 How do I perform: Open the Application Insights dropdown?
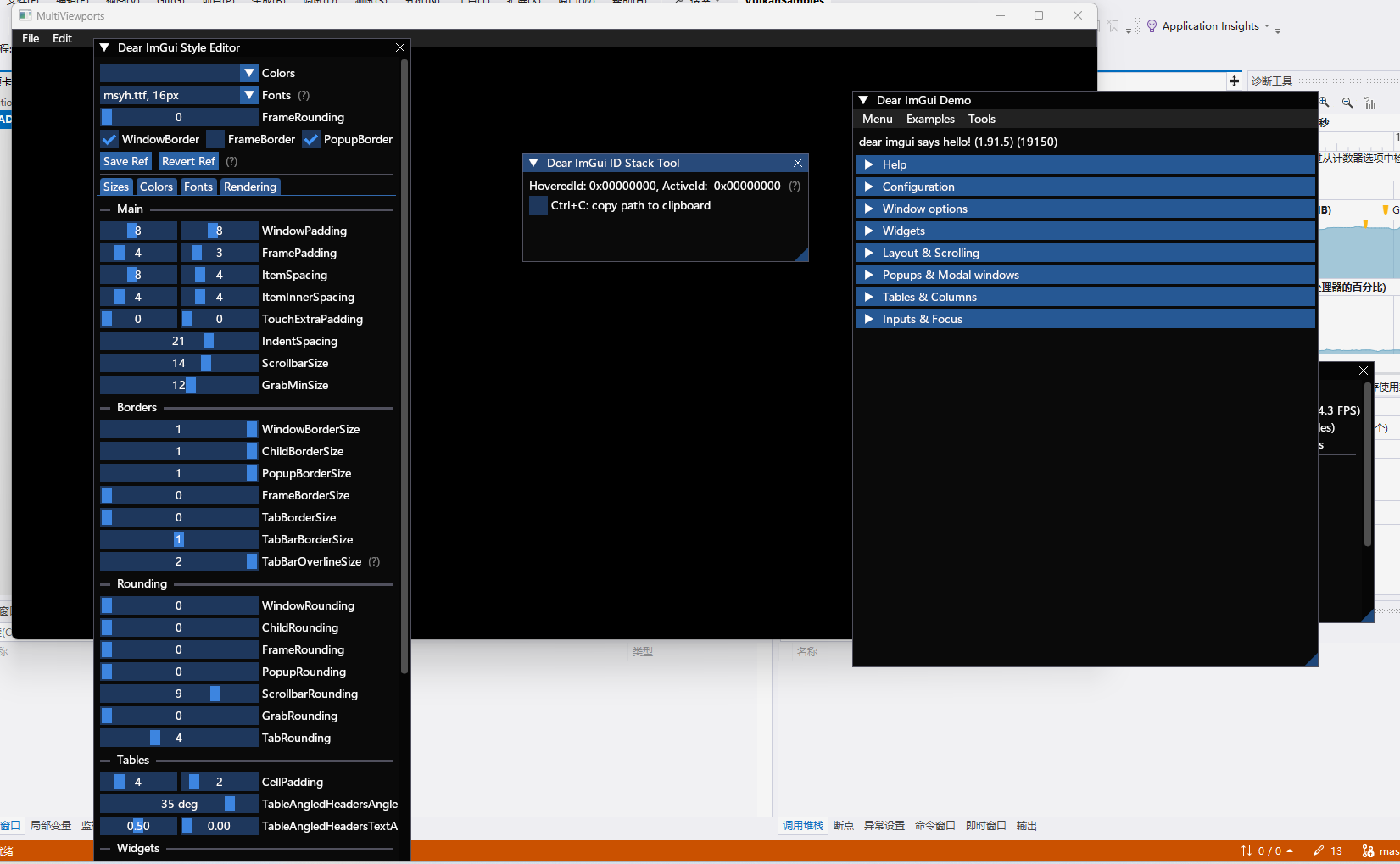[x=1267, y=26]
